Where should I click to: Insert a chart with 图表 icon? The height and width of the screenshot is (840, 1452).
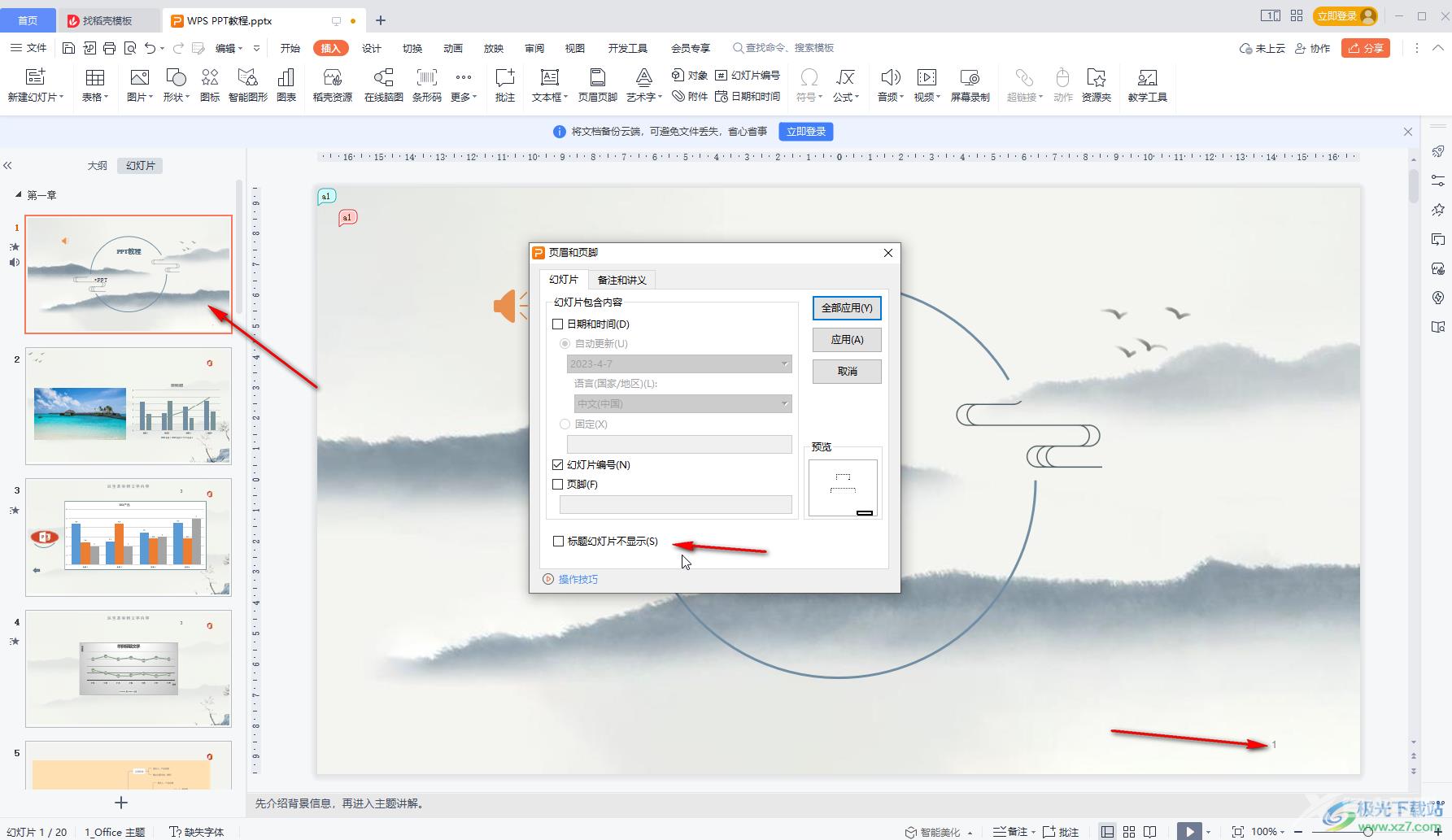(x=286, y=85)
